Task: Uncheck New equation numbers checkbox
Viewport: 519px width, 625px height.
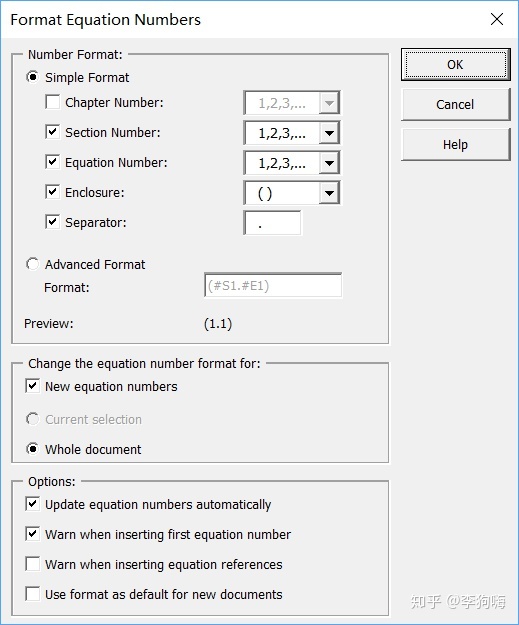Action: tap(33, 386)
